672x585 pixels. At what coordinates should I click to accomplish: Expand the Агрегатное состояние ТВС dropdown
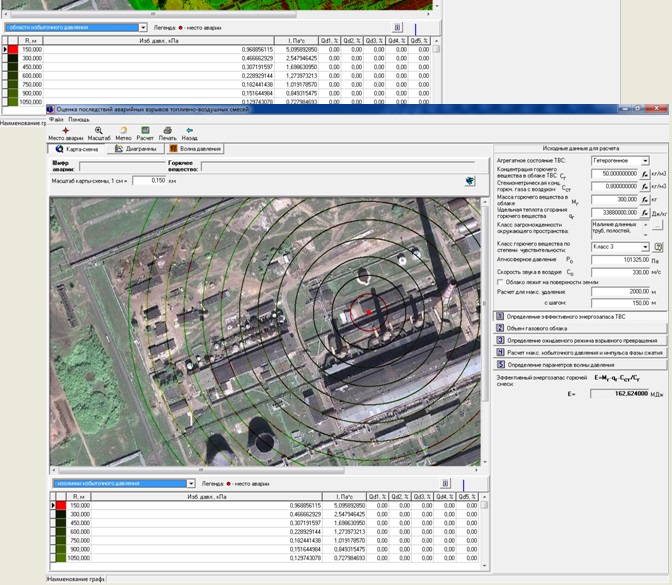tap(645, 160)
